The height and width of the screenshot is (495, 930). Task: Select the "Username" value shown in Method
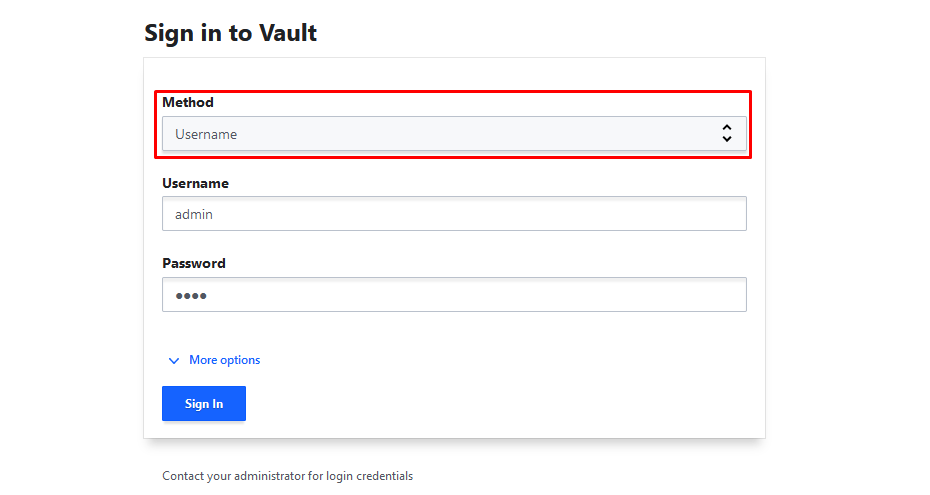click(206, 134)
